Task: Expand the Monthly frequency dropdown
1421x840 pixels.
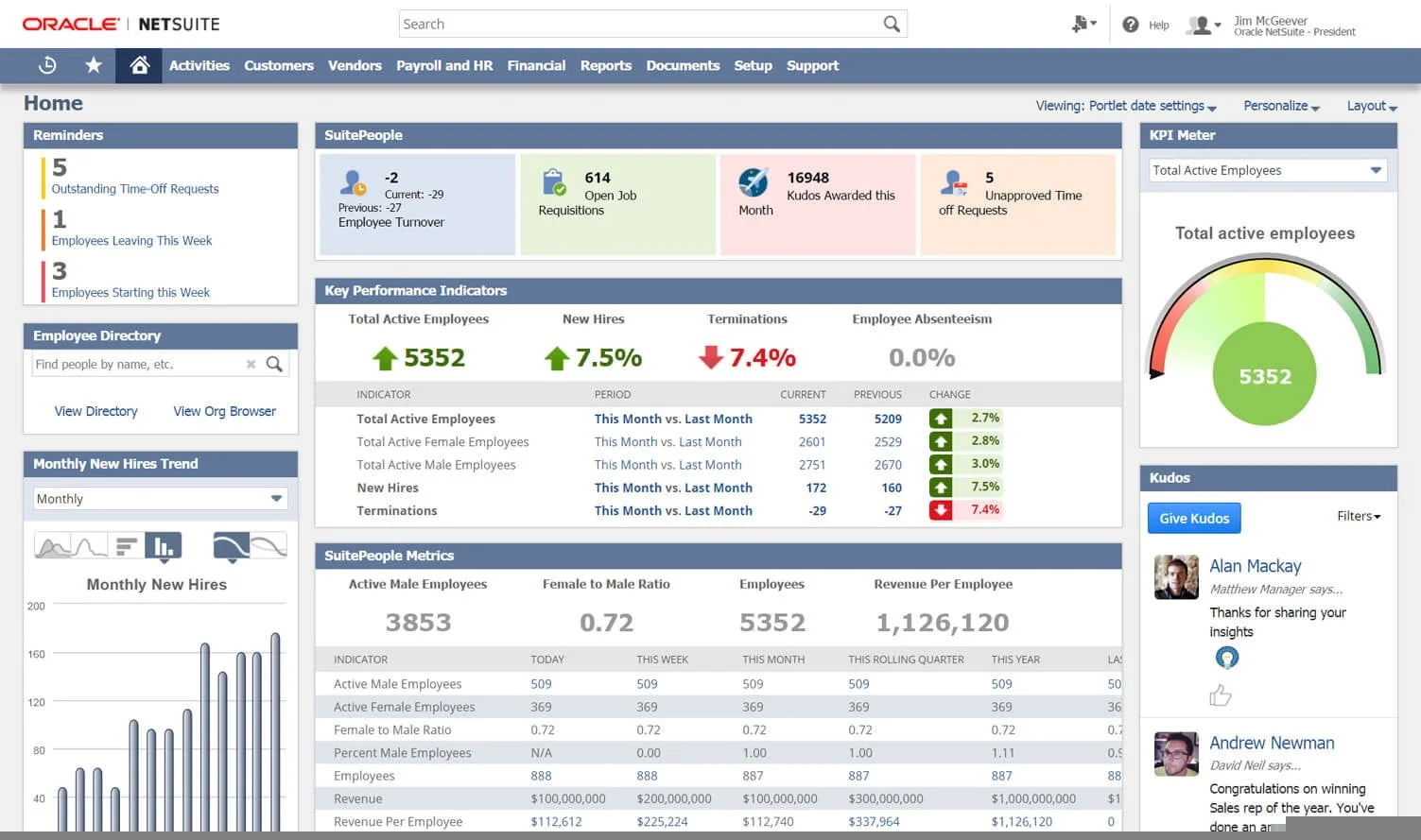Action: pyautogui.click(x=275, y=498)
